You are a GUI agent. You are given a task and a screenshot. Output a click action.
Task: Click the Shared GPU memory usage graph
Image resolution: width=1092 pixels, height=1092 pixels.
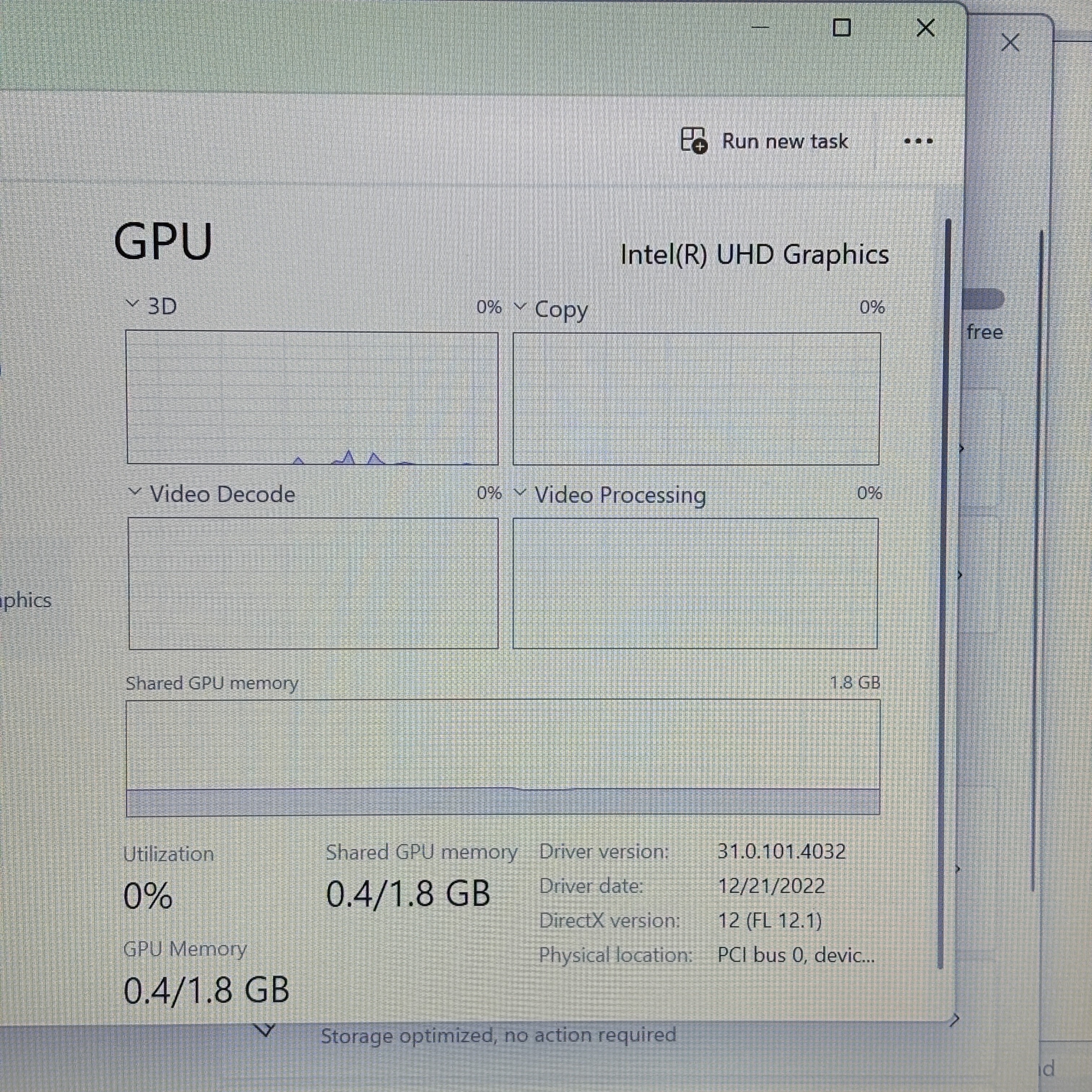click(x=503, y=758)
